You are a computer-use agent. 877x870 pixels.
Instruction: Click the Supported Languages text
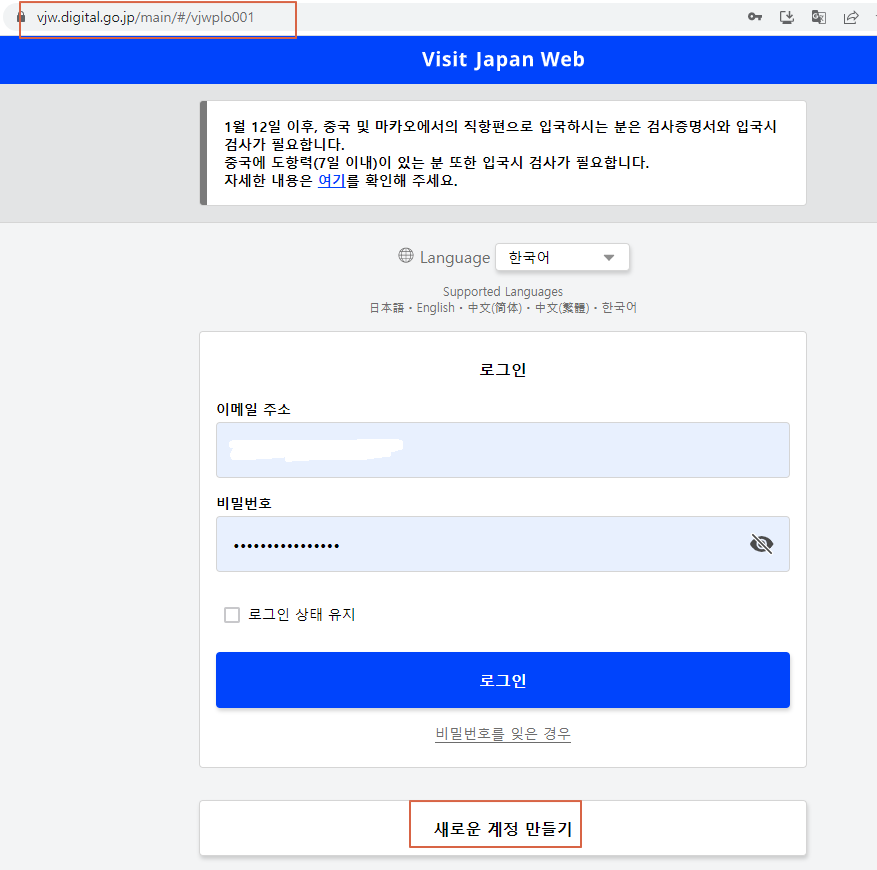tap(503, 291)
